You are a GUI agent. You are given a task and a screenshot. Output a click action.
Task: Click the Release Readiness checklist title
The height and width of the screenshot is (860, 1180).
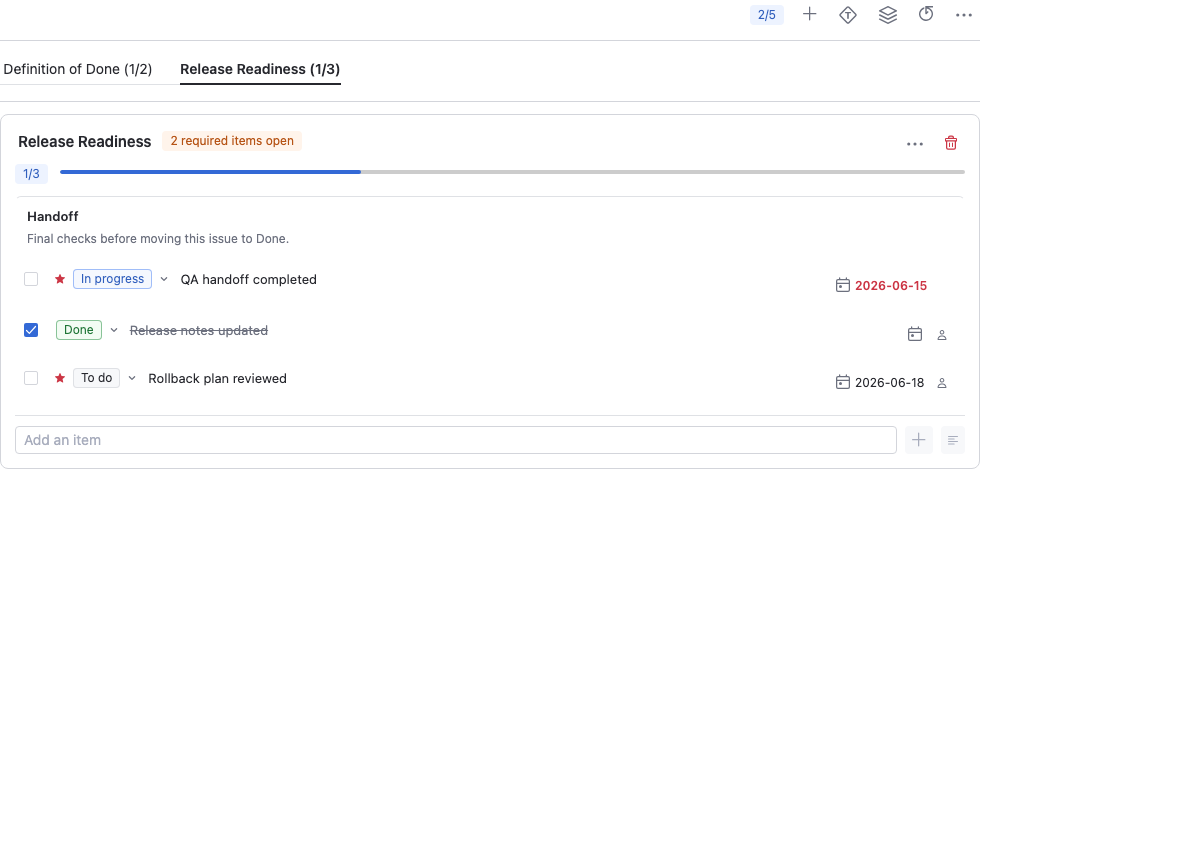84,142
